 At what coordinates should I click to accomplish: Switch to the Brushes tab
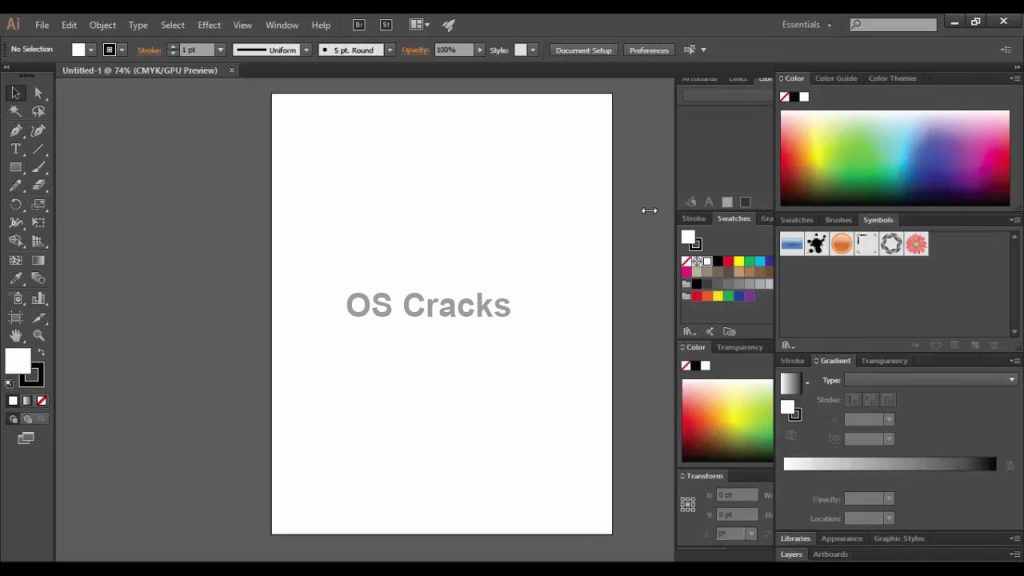(839, 220)
